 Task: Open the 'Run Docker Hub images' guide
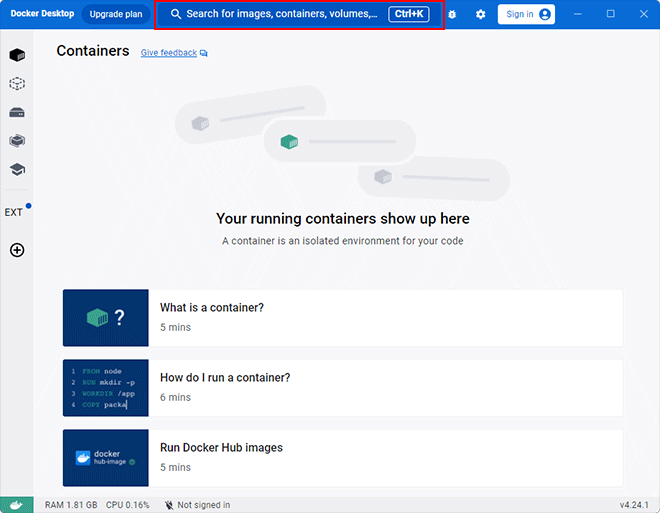(343, 458)
